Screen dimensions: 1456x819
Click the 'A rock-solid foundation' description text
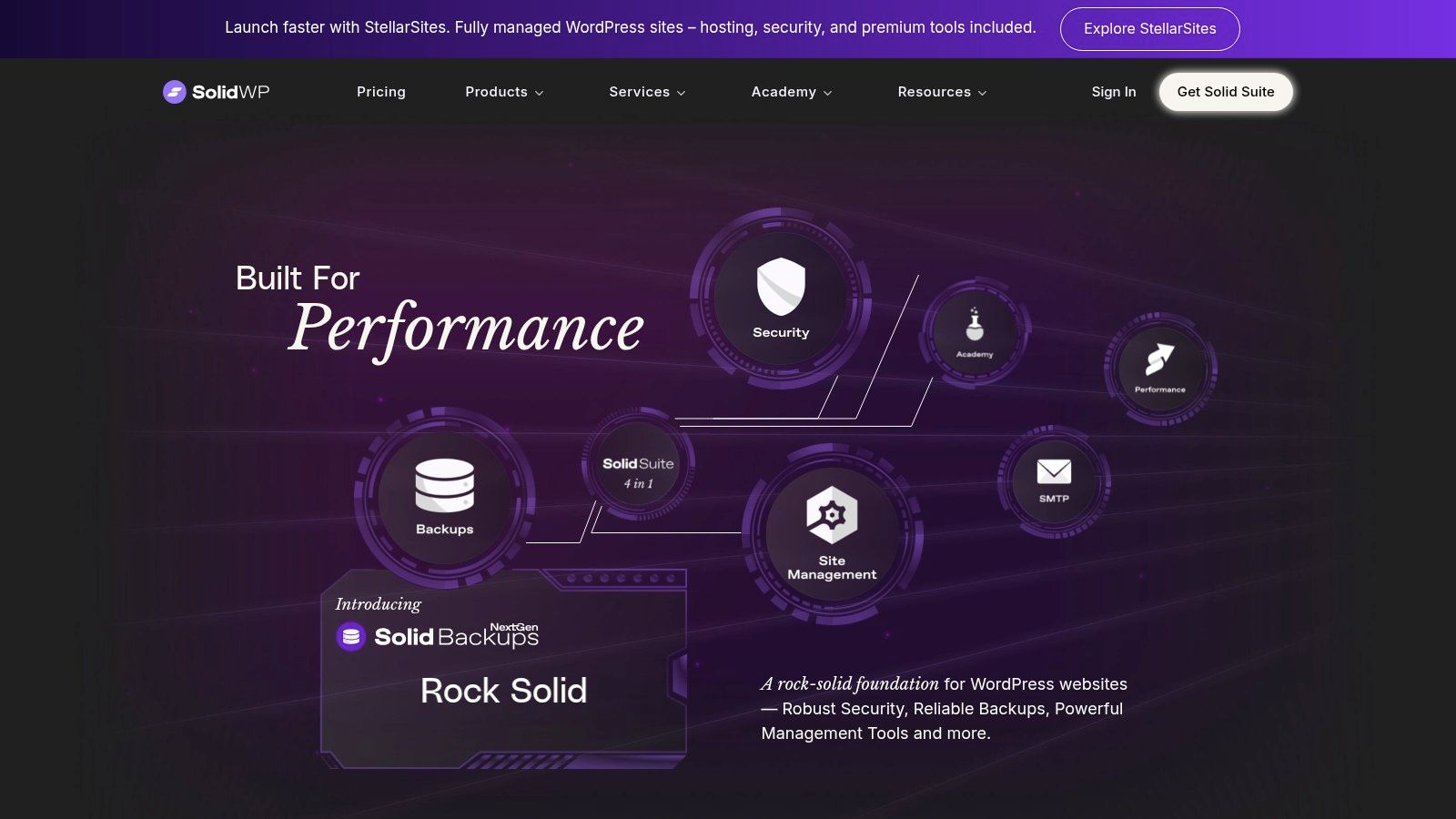tap(944, 708)
